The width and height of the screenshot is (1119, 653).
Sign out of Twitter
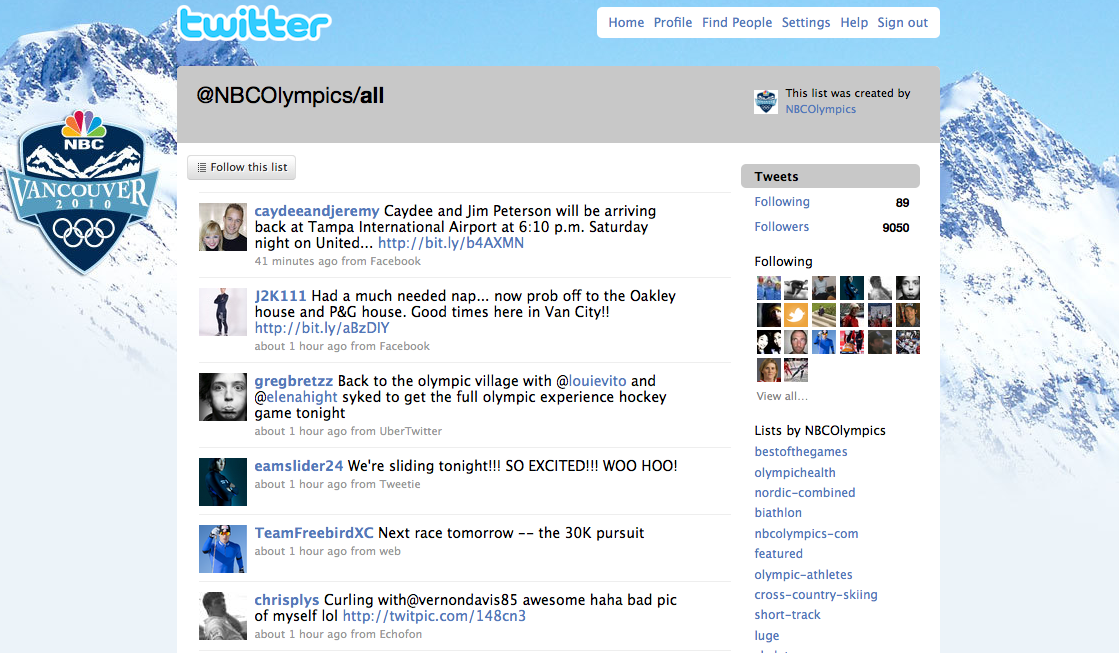pyautogui.click(x=902, y=22)
